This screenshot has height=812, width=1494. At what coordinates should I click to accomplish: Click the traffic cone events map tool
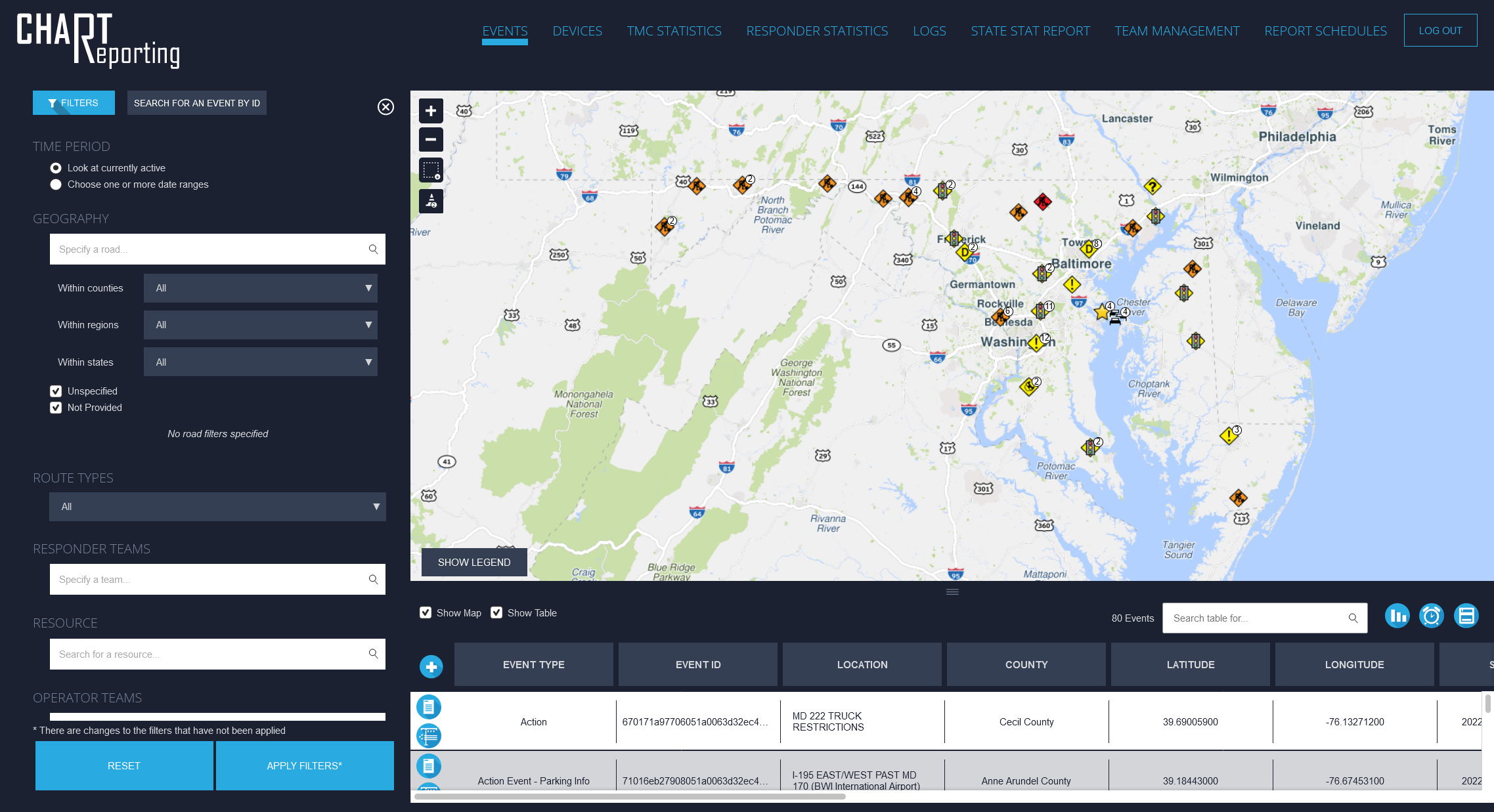431,201
